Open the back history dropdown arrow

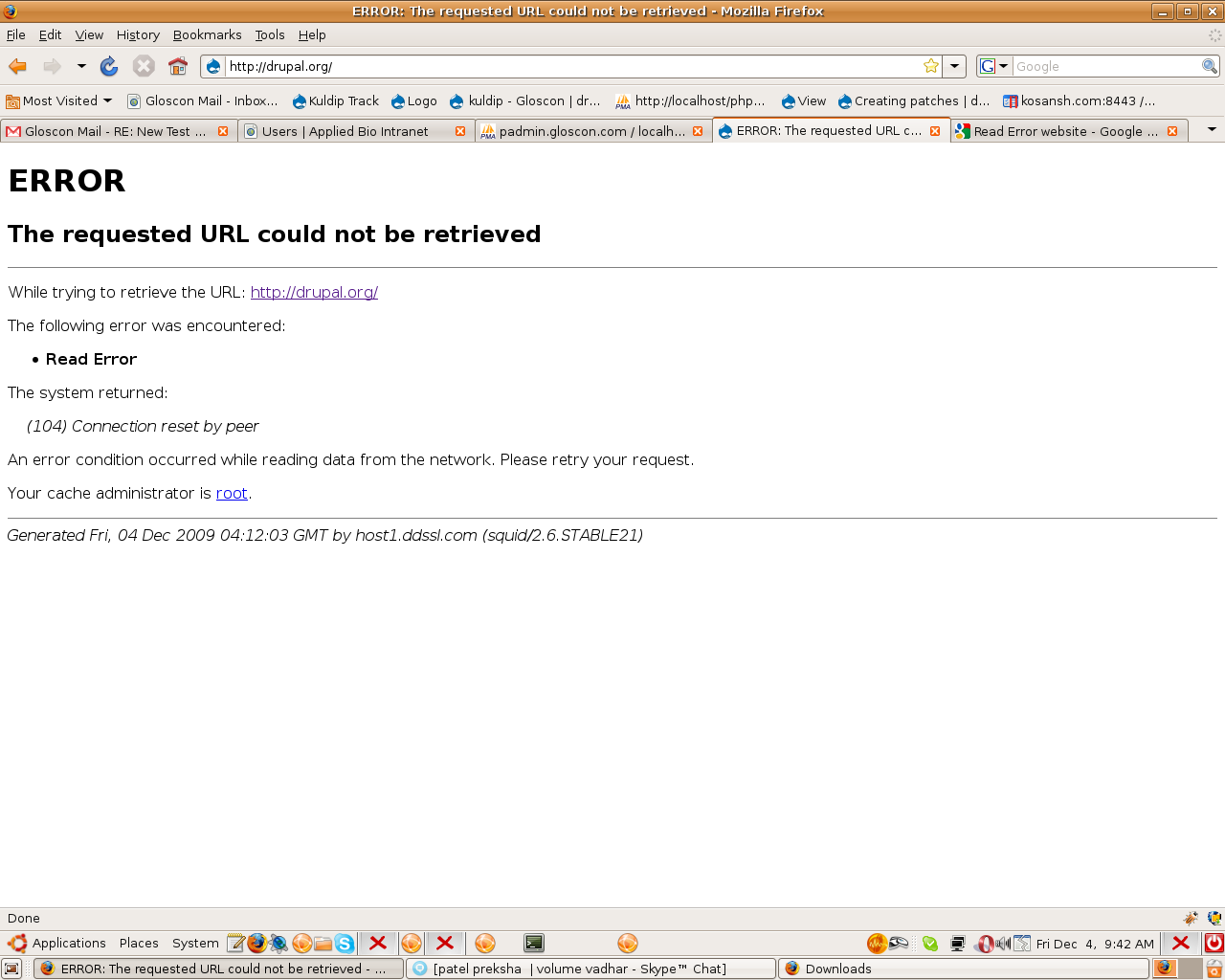pos(81,66)
